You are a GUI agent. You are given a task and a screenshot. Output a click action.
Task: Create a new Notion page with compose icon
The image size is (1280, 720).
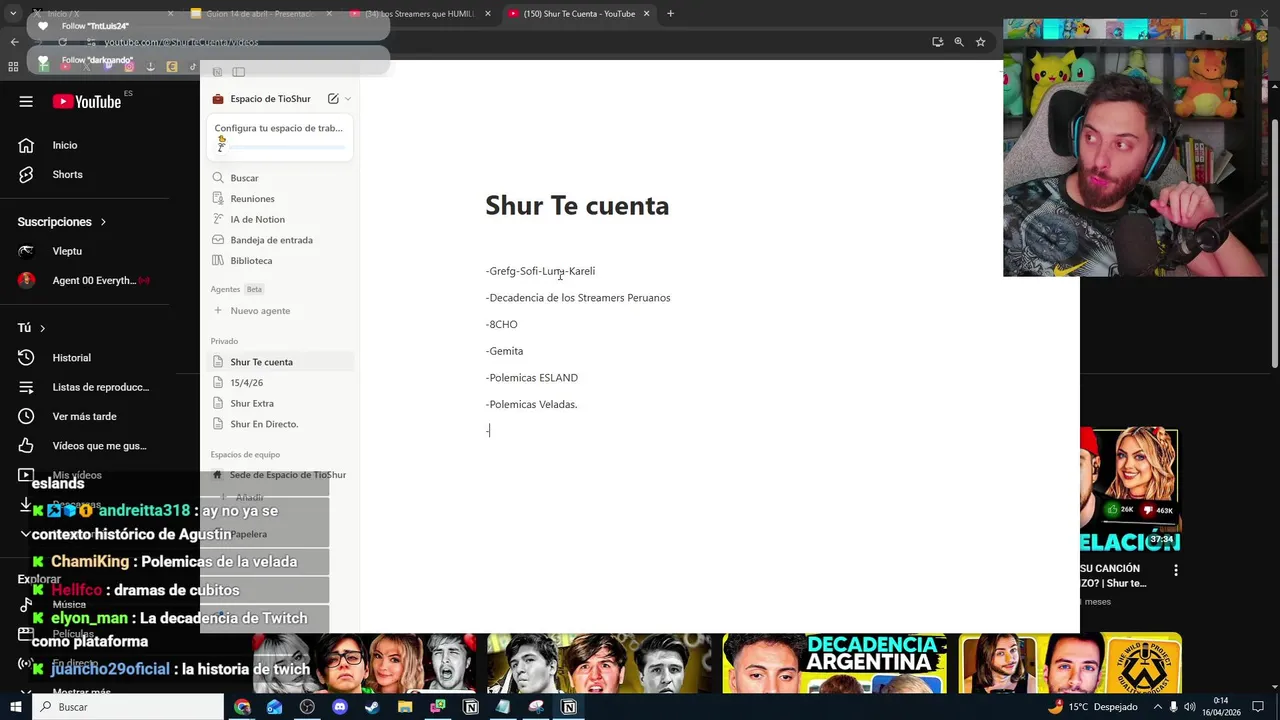(333, 99)
